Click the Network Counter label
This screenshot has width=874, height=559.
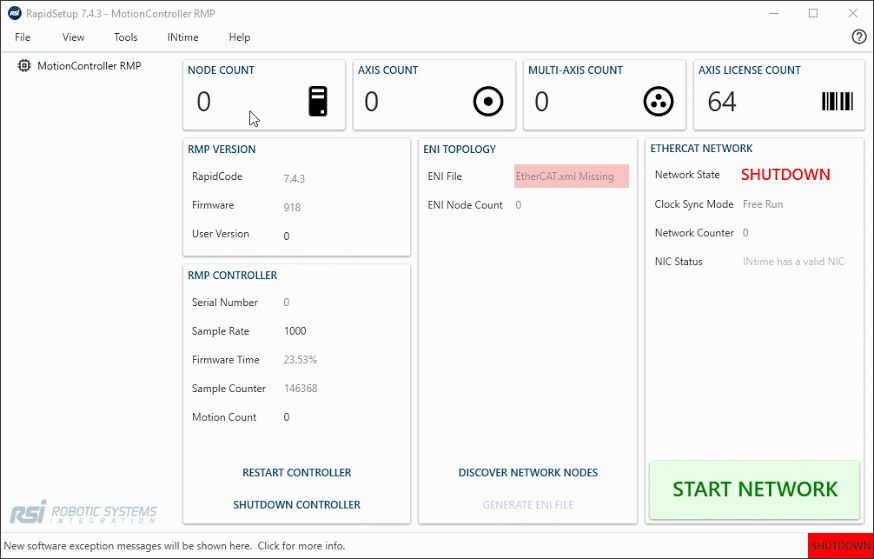(x=694, y=233)
